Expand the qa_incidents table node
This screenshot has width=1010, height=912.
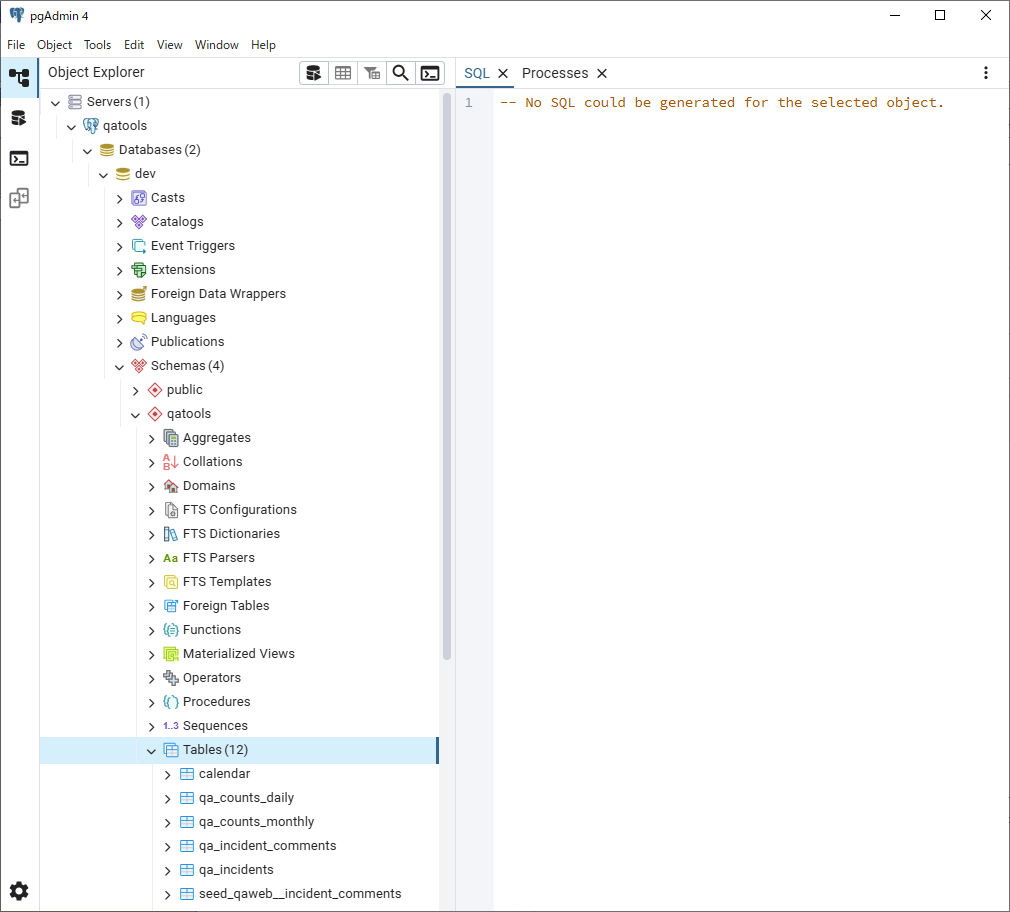167,870
